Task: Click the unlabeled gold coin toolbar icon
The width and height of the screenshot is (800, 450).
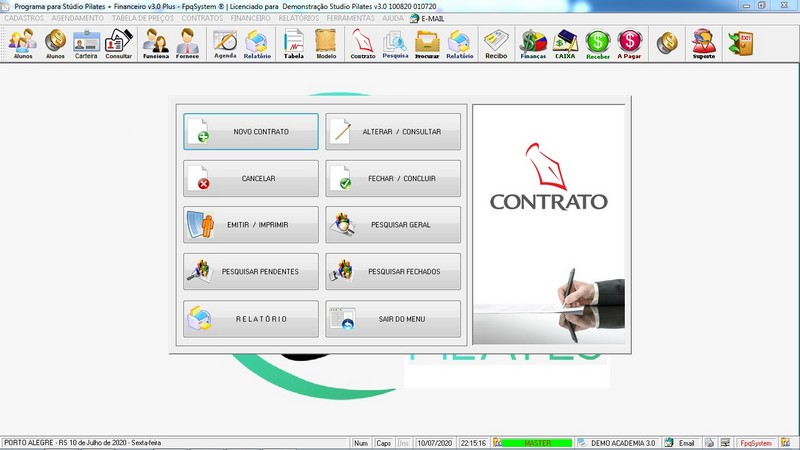Action: [x=667, y=43]
